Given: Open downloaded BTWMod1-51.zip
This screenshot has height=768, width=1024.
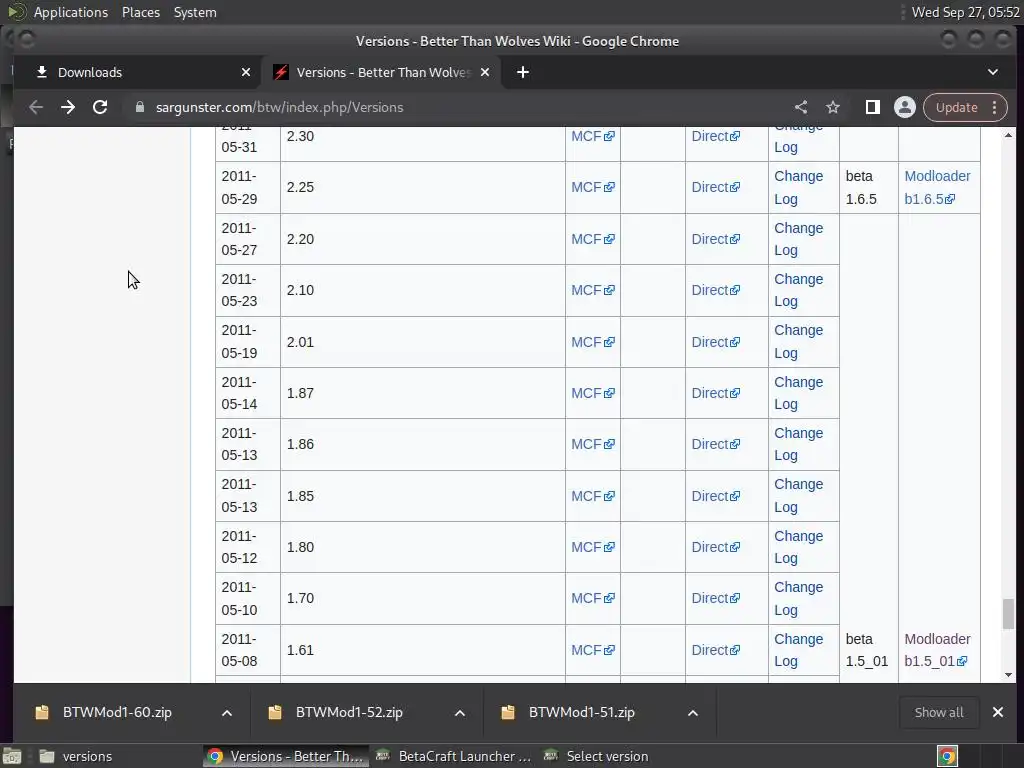Looking at the screenshot, I should [581, 712].
